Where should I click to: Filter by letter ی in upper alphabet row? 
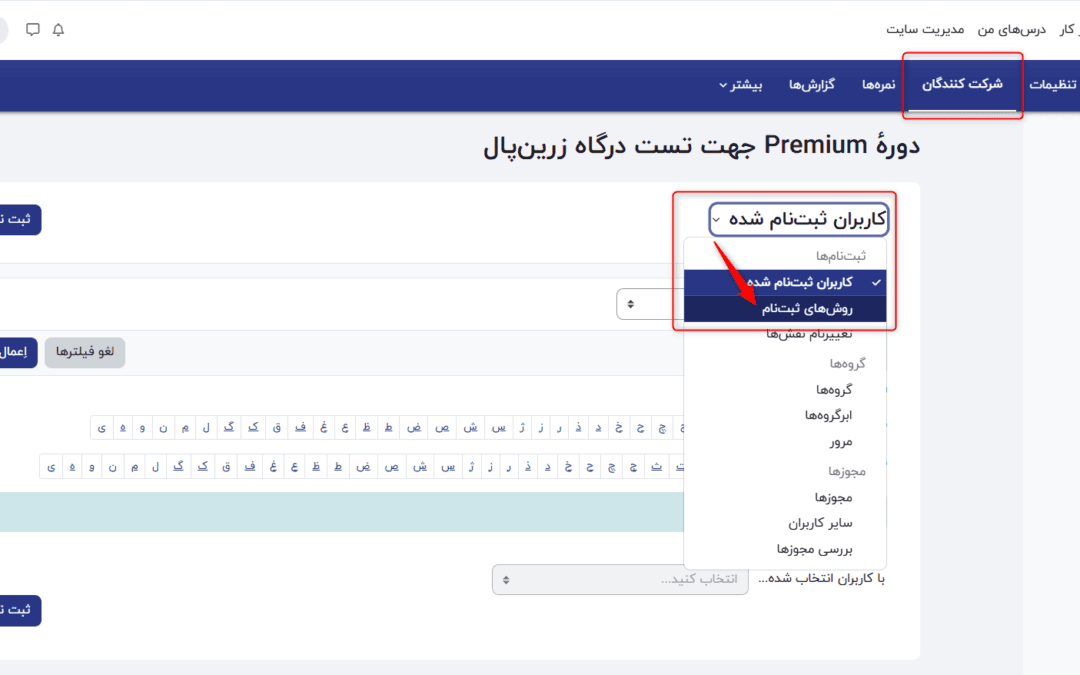(102, 428)
